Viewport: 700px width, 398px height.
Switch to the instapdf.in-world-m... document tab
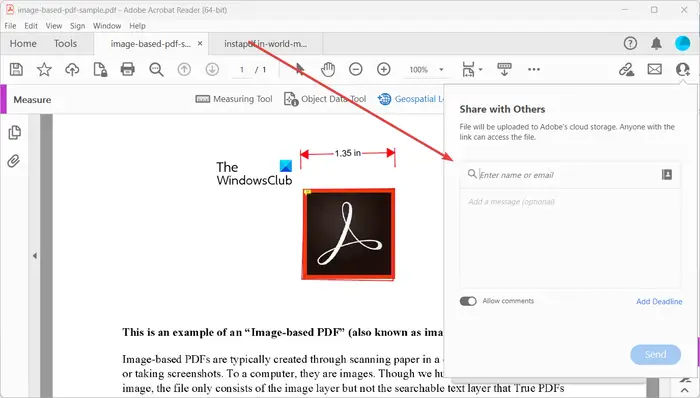(x=266, y=44)
